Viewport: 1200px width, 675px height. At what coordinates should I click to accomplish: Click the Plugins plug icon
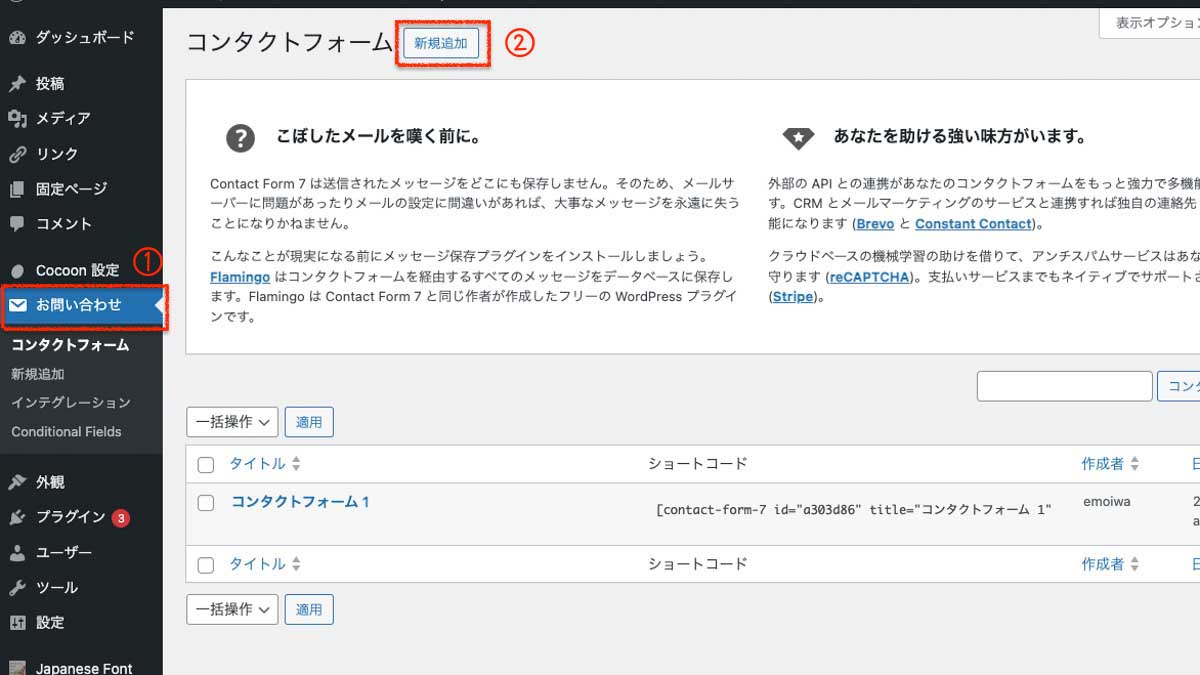click(x=17, y=517)
